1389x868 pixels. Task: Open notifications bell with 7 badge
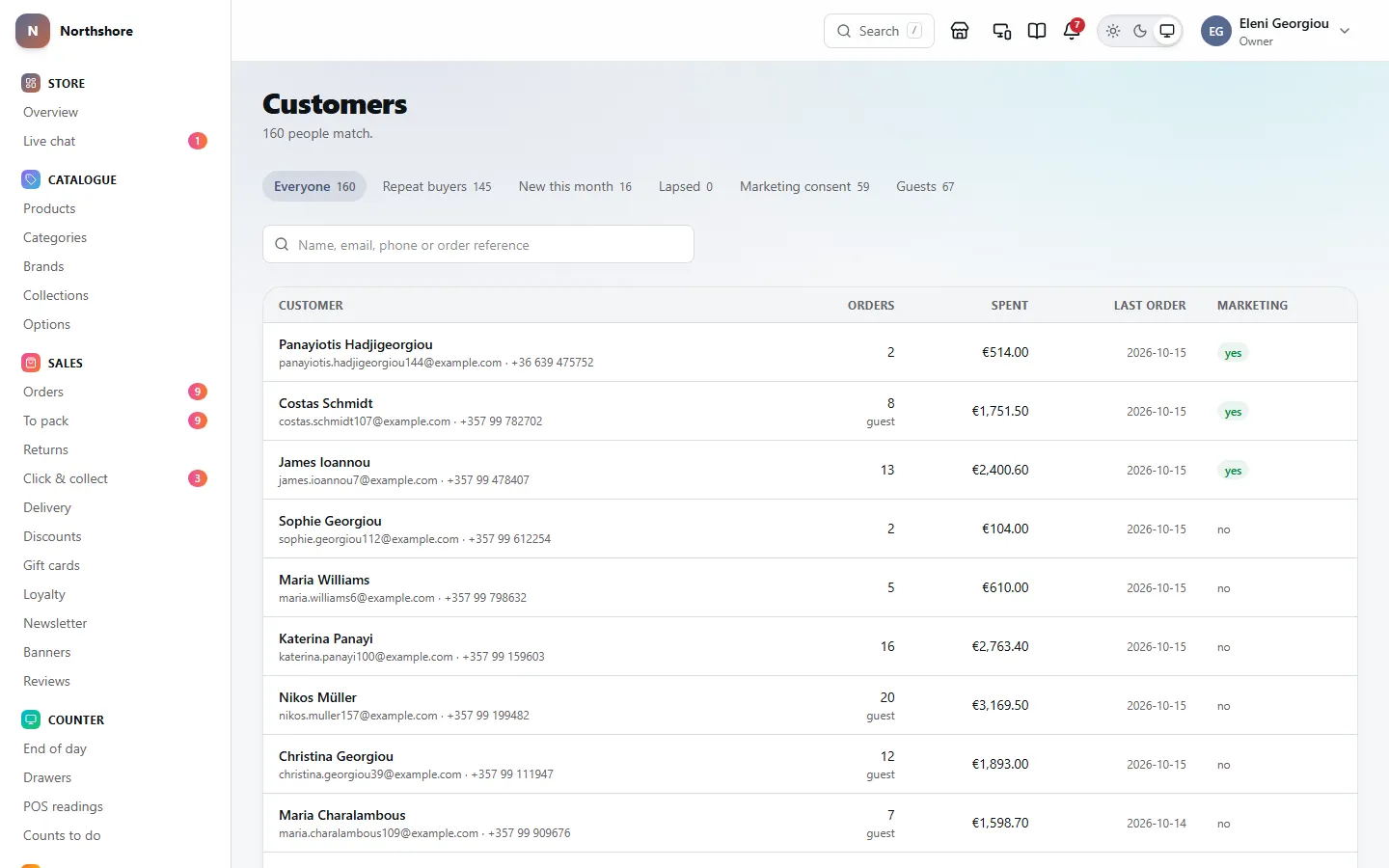point(1072,31)
